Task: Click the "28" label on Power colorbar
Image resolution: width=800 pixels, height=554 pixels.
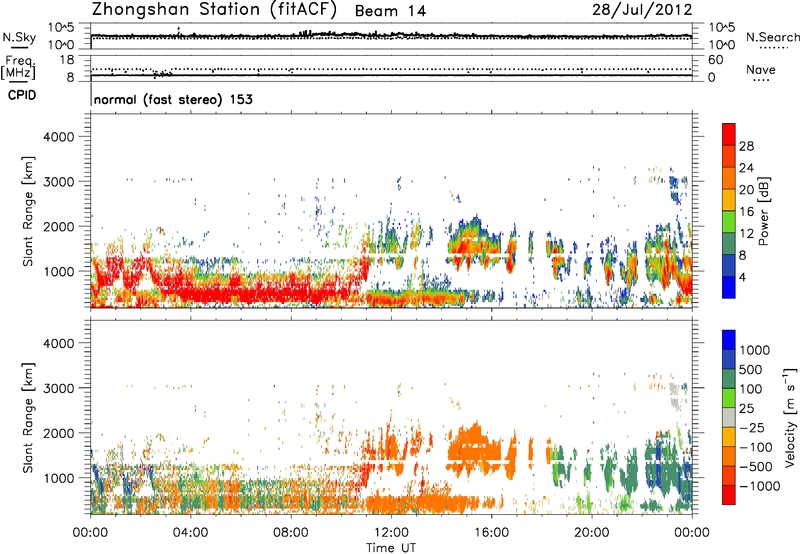Action: (x=746, y=146)
